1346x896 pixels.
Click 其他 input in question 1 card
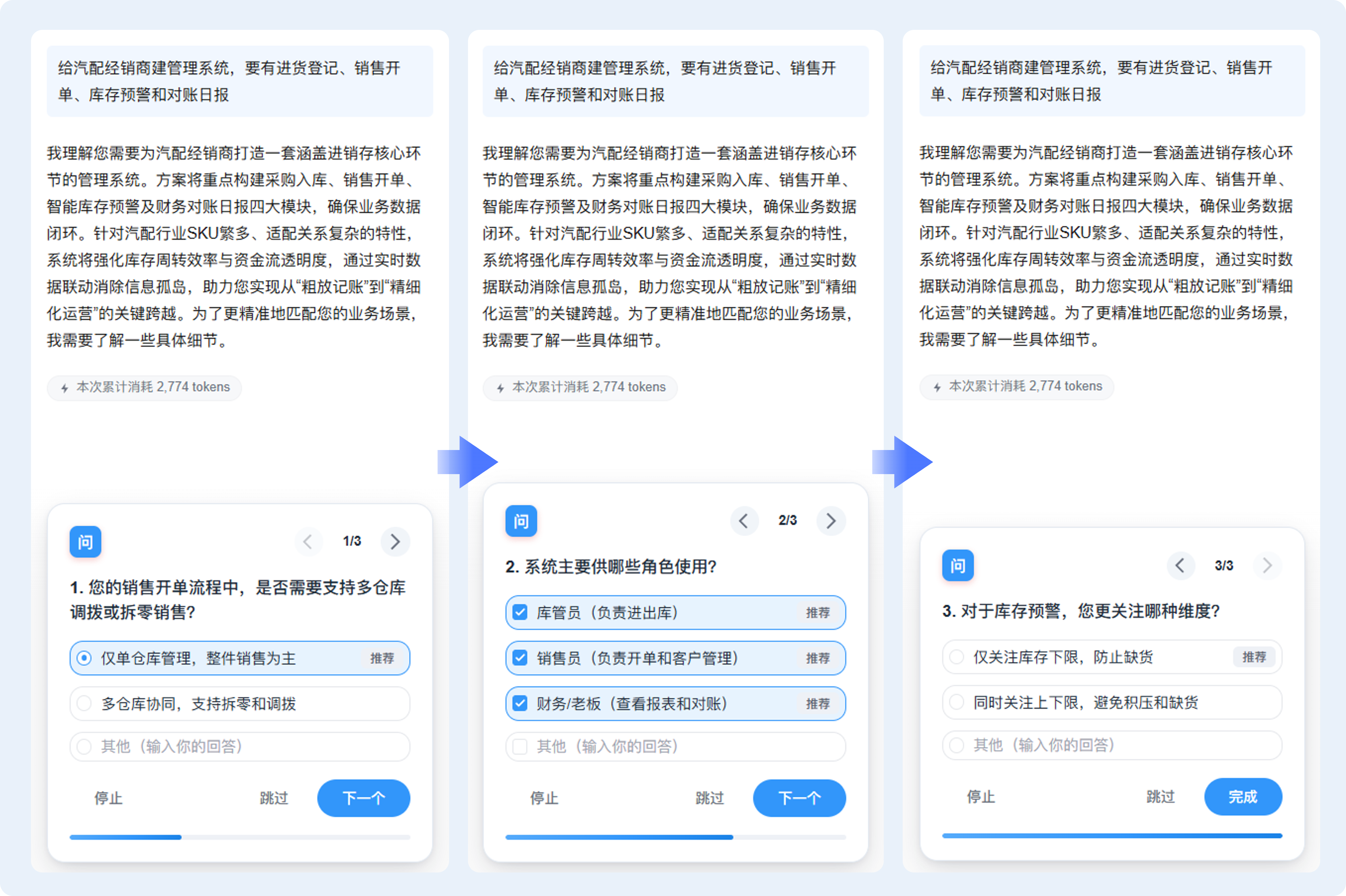(x=239, y=746)
